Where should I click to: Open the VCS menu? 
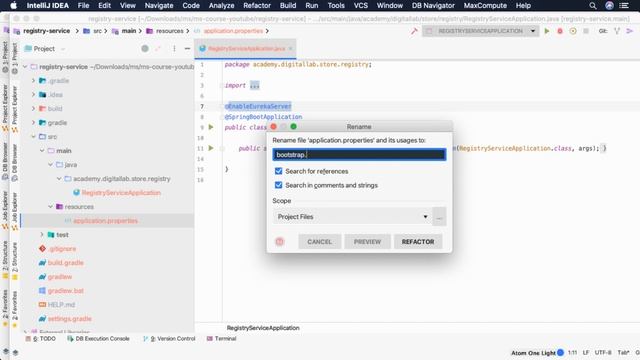click(360, 6)
